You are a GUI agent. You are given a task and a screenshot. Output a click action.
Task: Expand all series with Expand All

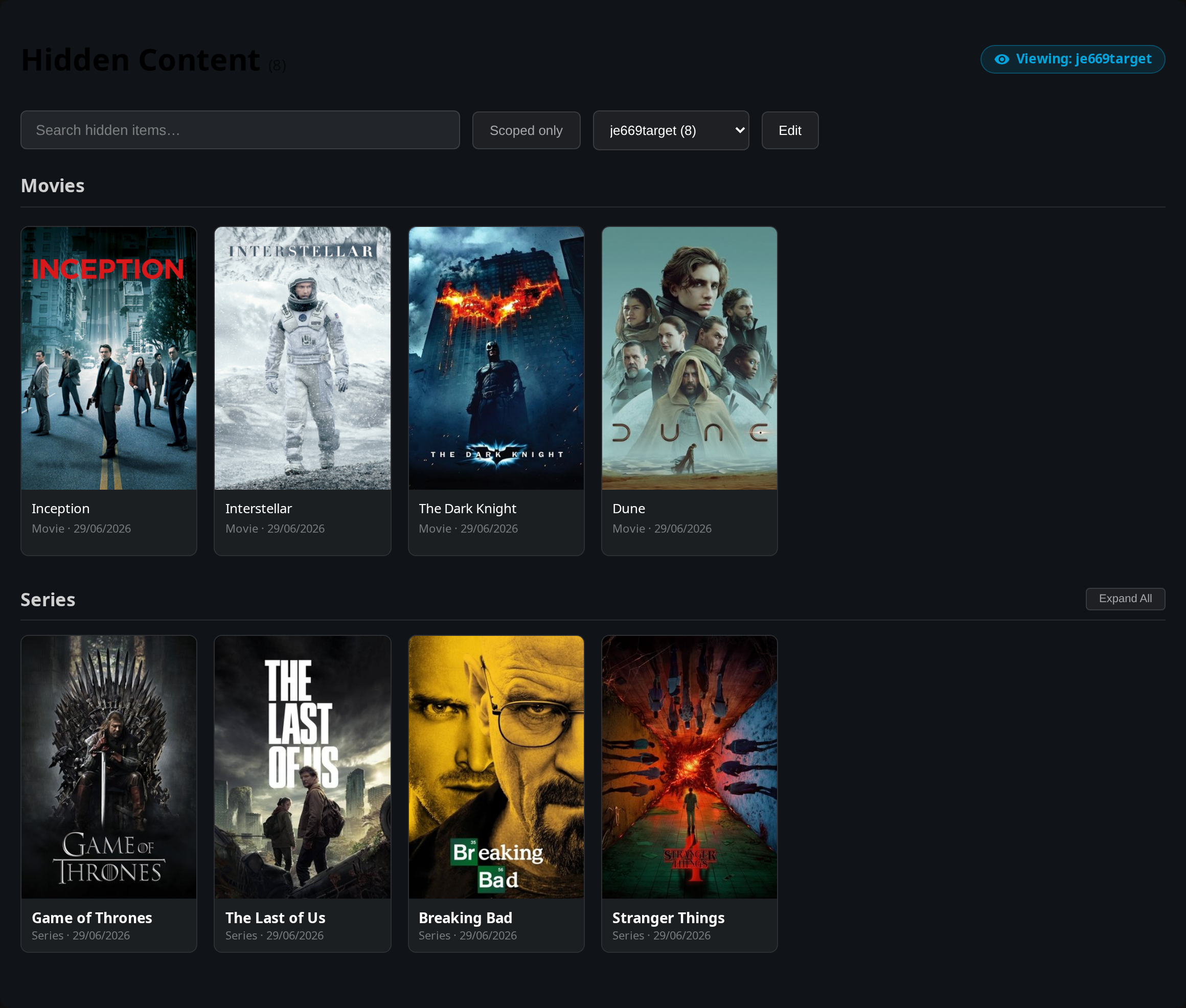click(1125, 598)
